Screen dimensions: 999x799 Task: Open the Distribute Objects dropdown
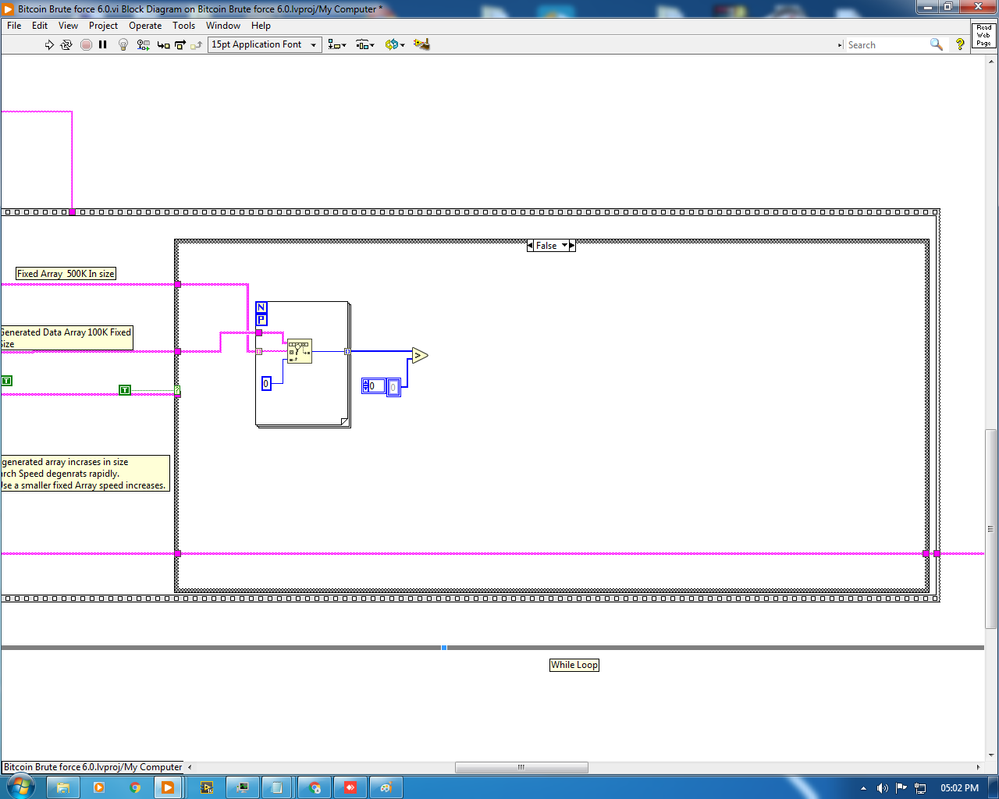pyautogui.click(x=365, y=45)
